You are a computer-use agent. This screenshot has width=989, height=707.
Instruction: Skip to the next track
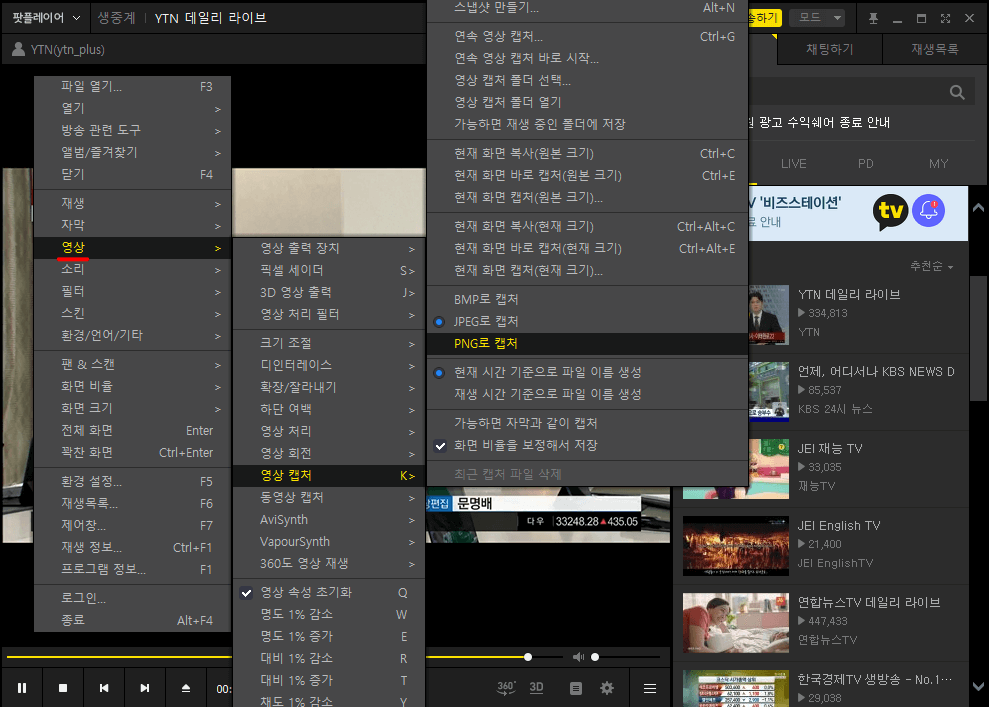coord(145,688)
